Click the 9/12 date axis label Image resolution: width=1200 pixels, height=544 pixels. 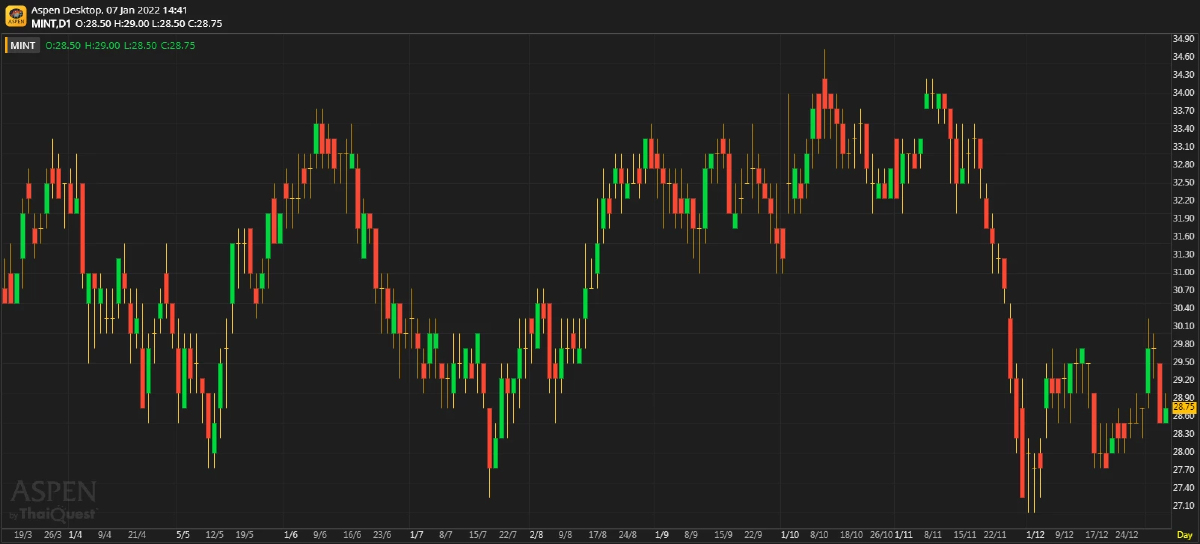point(1064,535)
